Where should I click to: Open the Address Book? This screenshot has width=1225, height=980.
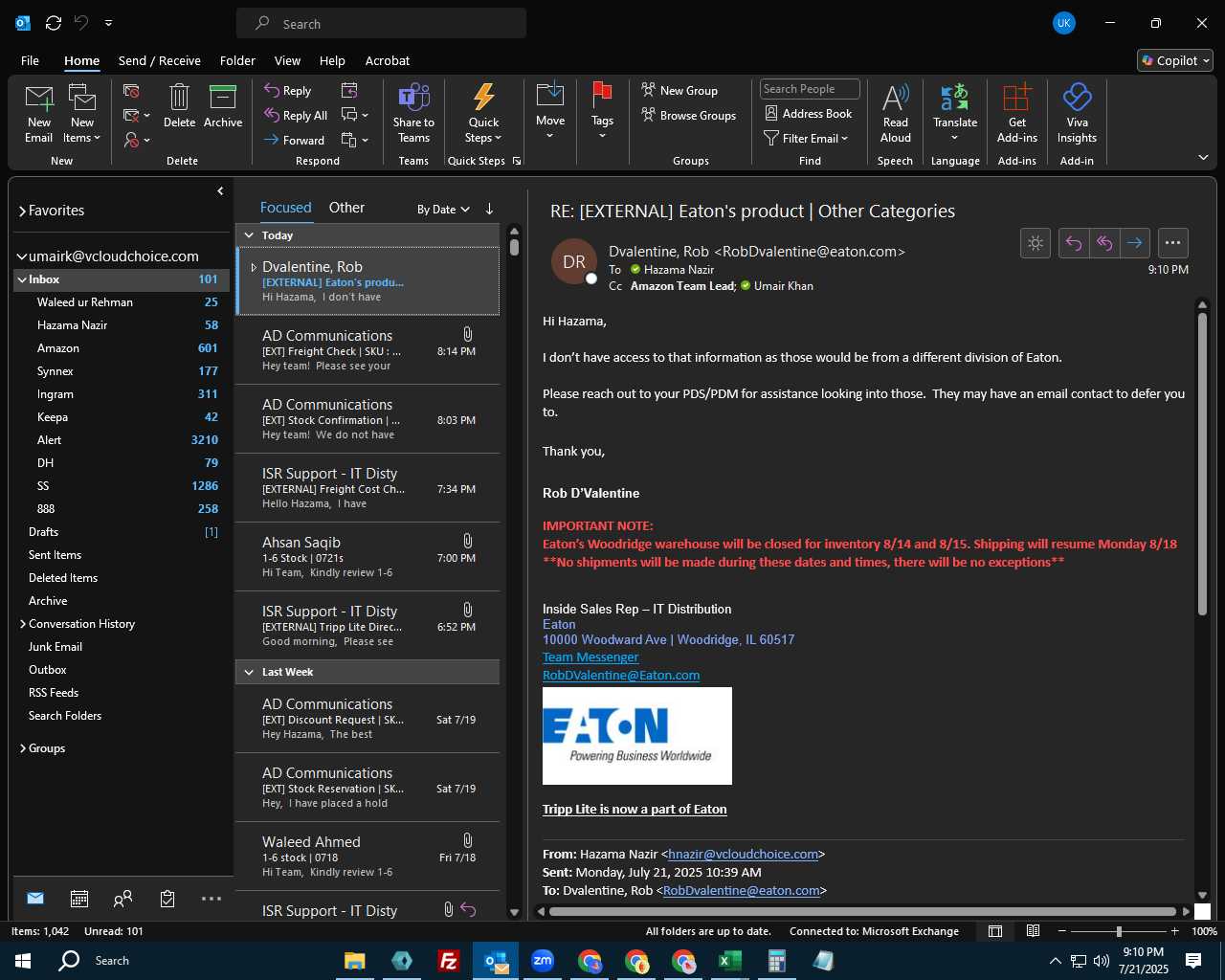[x=809, y=114]
